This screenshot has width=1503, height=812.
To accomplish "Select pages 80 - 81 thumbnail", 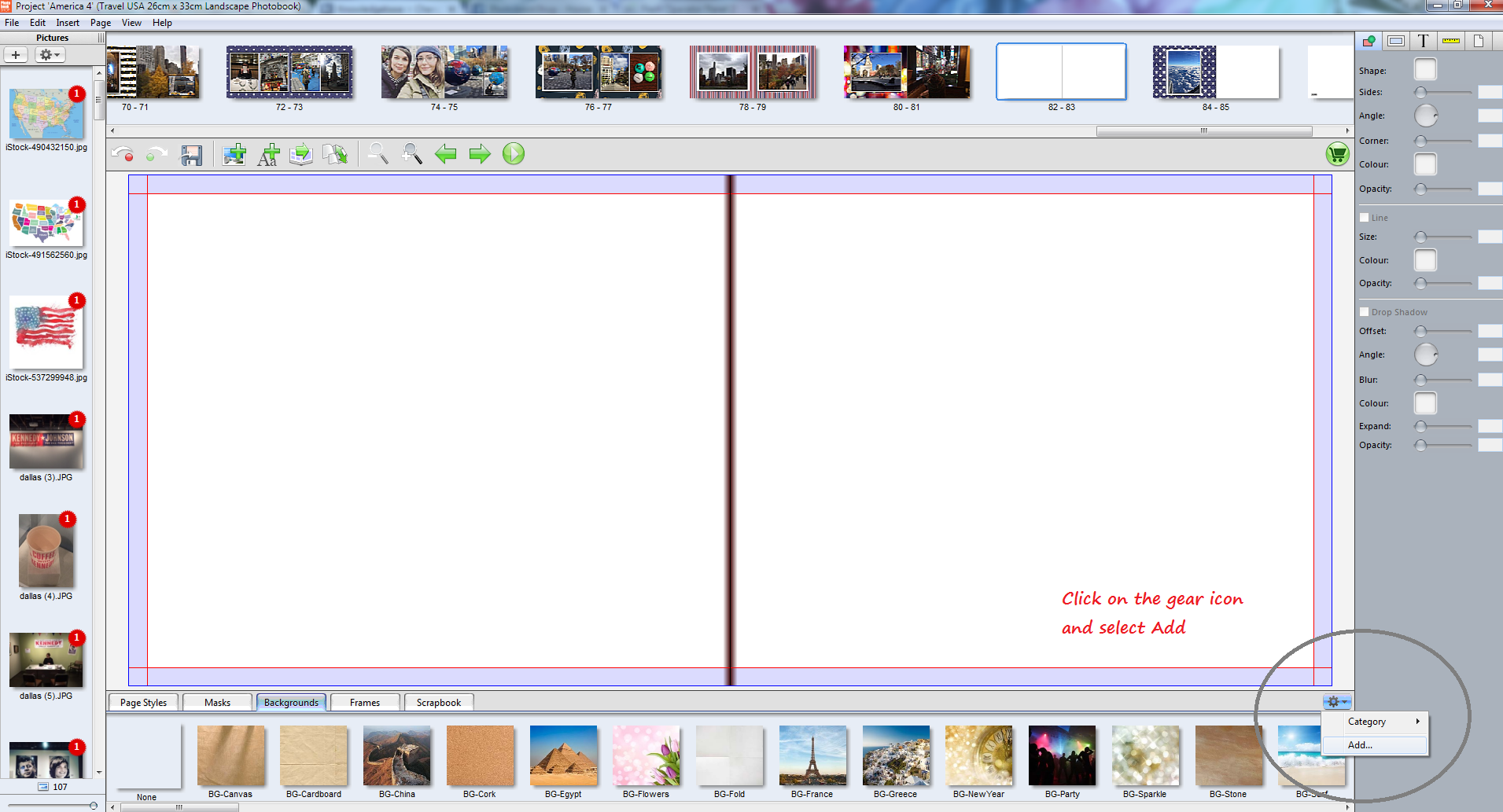I will (907, 72).
